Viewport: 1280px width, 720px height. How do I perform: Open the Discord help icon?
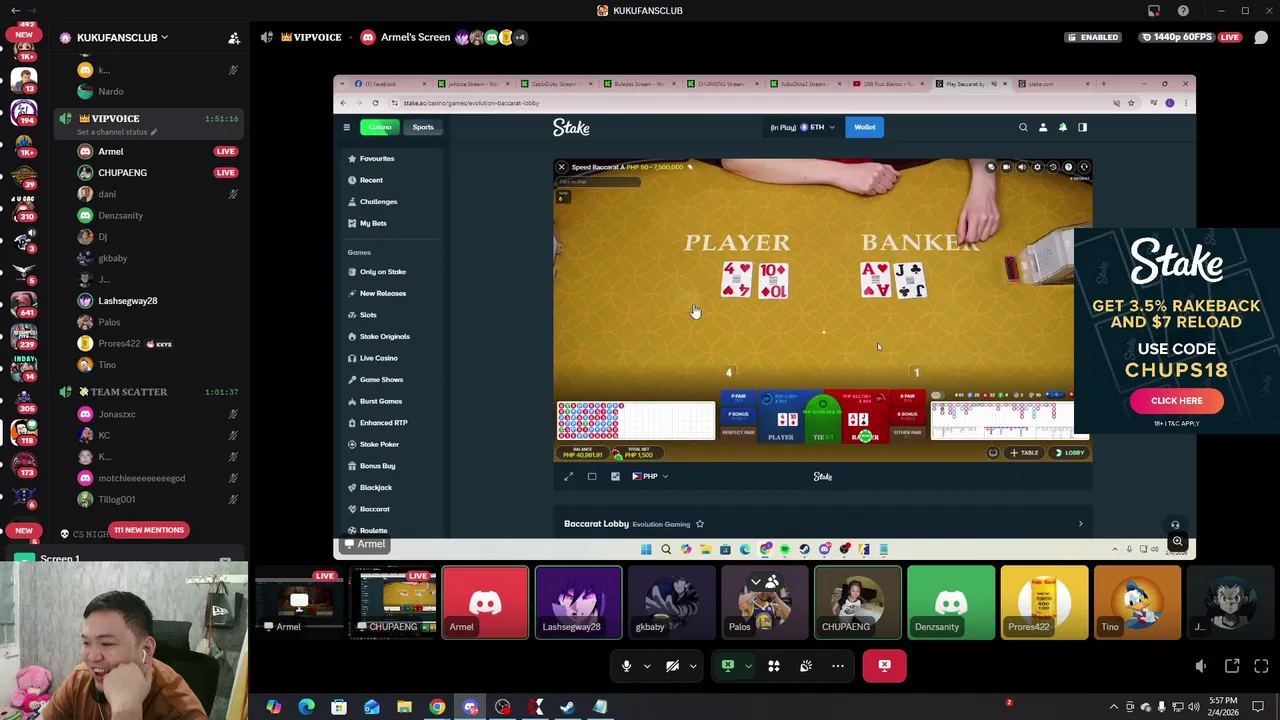tap(1183, 11)
